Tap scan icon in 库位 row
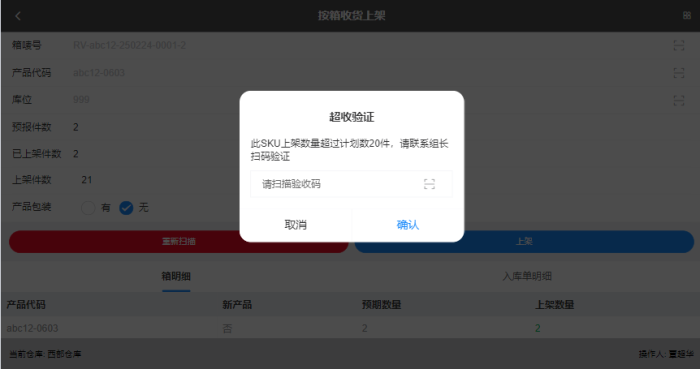The width and height of the screenshot is (700, 369). pos(679,100)
